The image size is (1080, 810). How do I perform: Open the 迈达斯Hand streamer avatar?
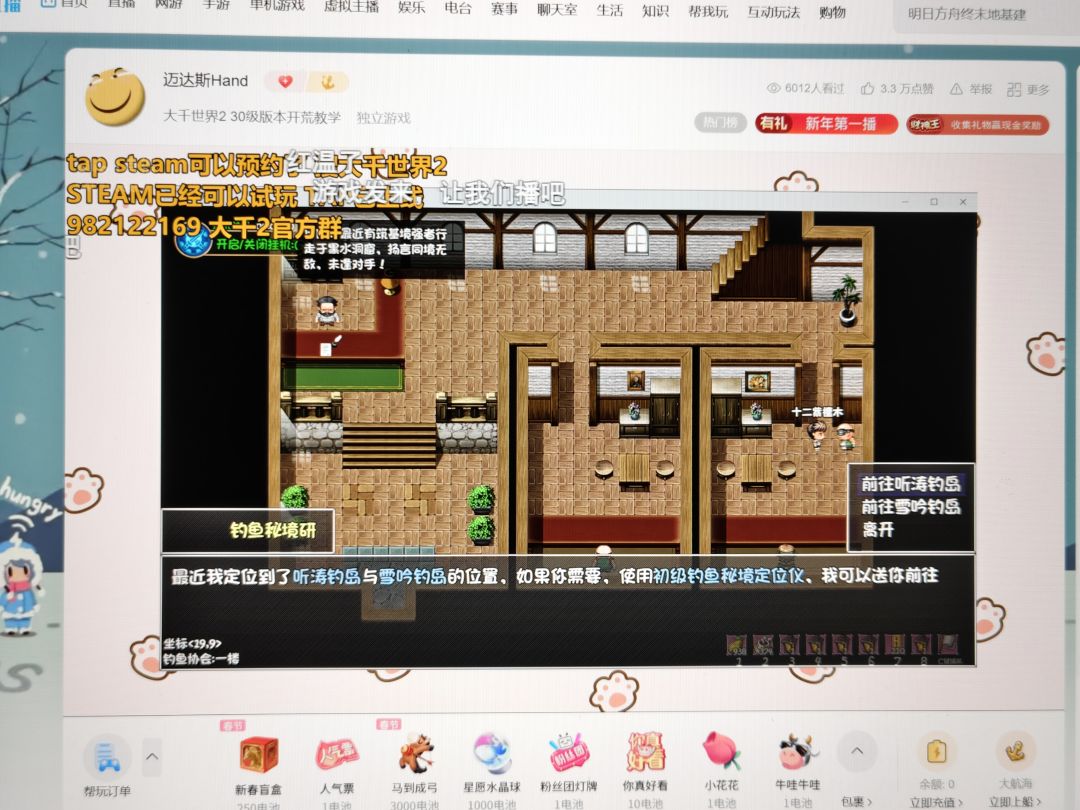click(115, 96)
